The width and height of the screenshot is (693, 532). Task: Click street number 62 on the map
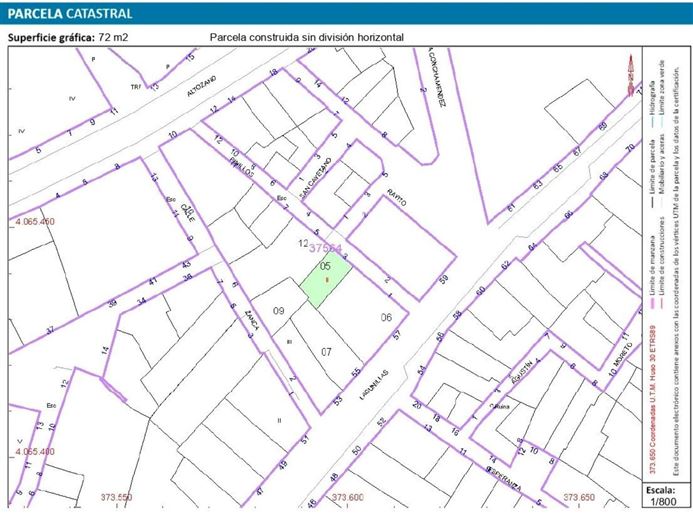[x=506, y=265]
